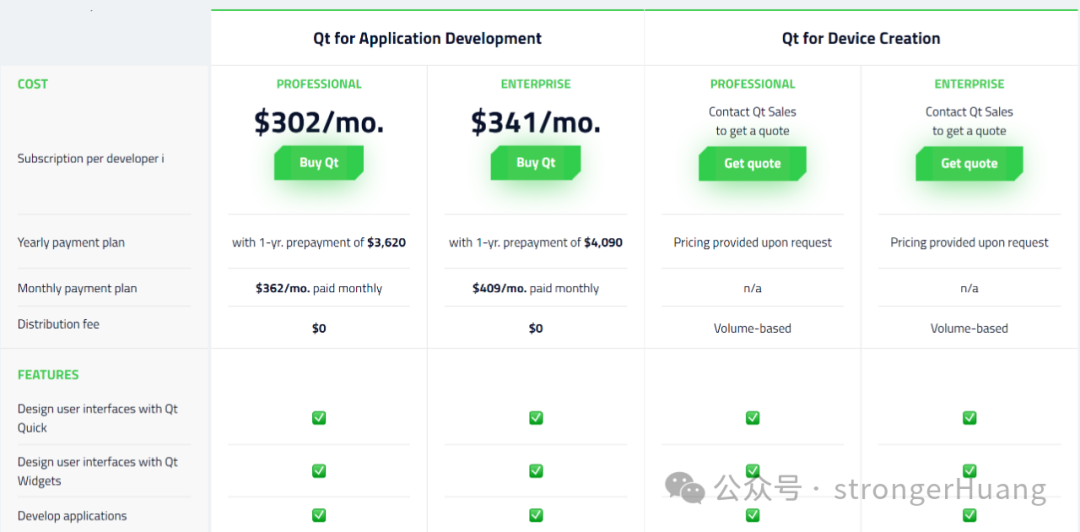Select the Qt for Application Development header

[x=427, y=39]
